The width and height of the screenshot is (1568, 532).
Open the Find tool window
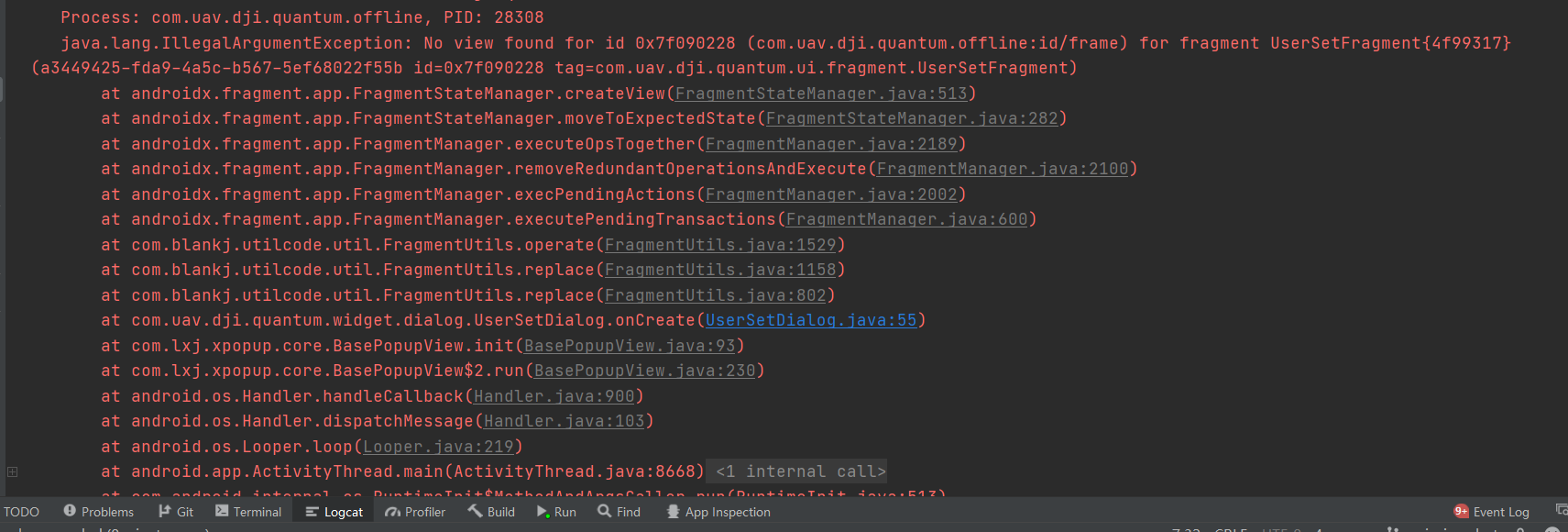coord(620,512)
